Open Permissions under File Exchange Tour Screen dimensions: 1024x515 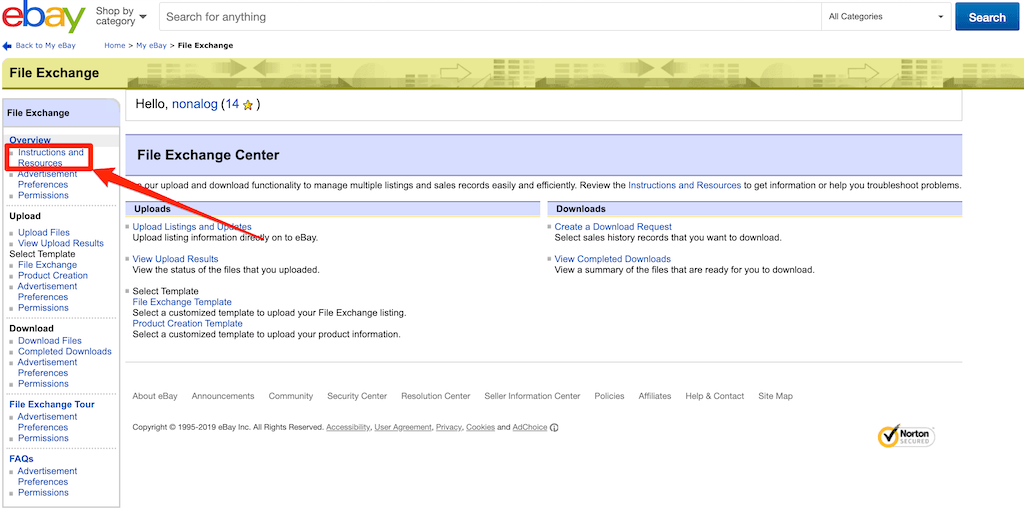point(43,438)
